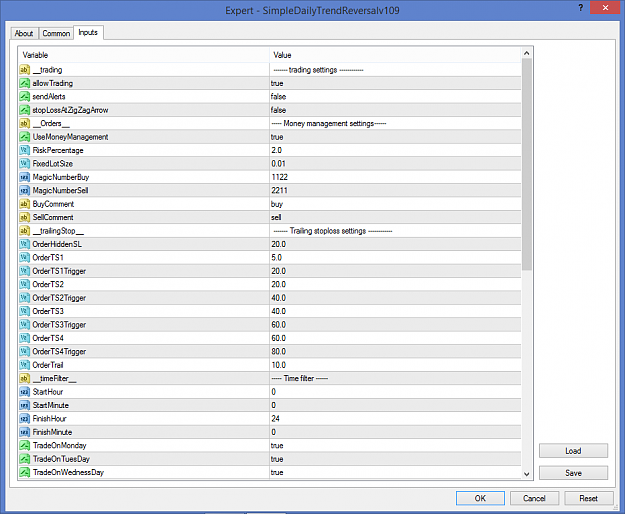This screenshot has width=625, height=514.
Task: Click the scrollbar up arrow
Action: [527, 53]
